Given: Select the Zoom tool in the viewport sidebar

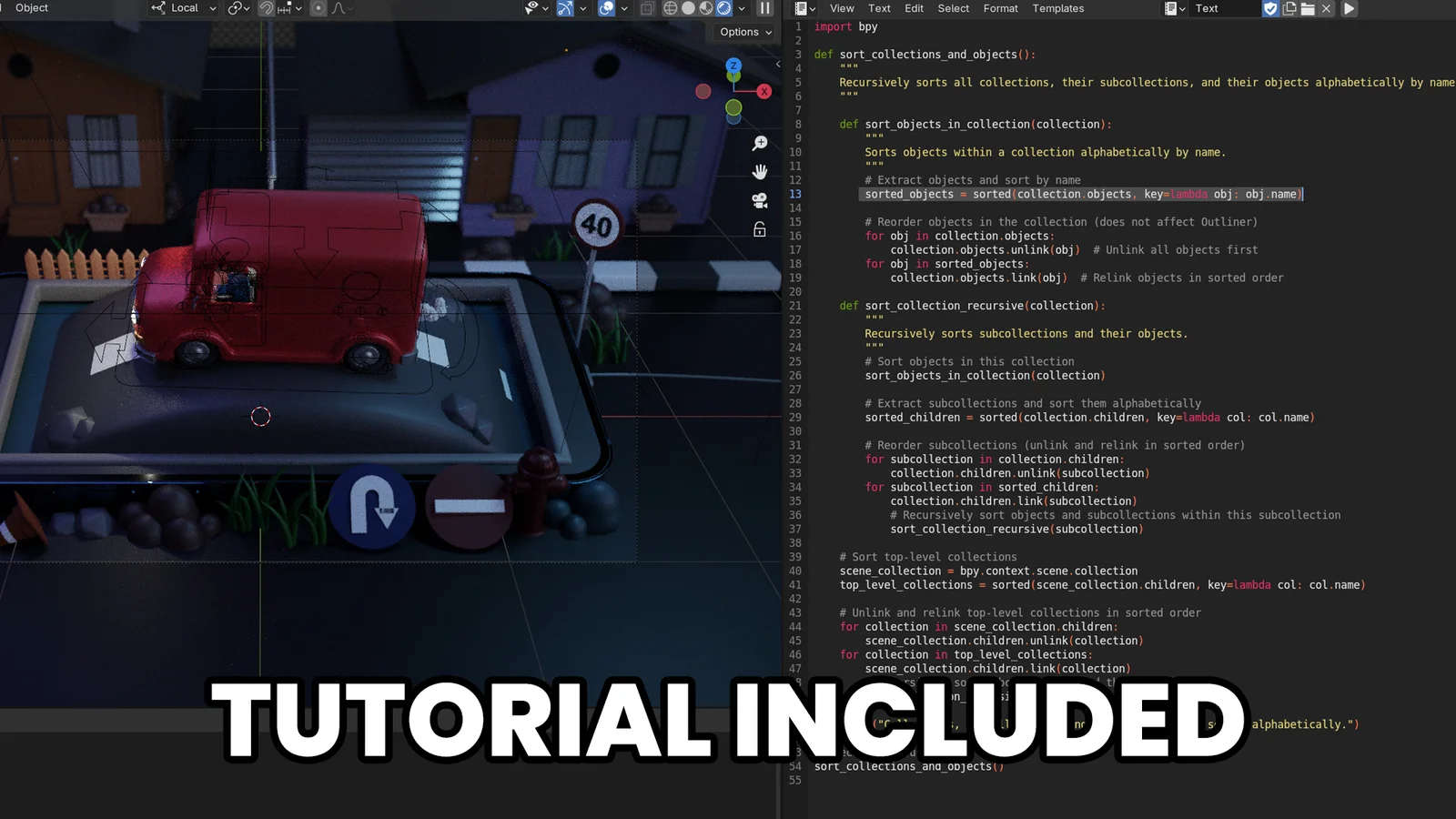Looking at the screenshot, I should tap(760, 143).
